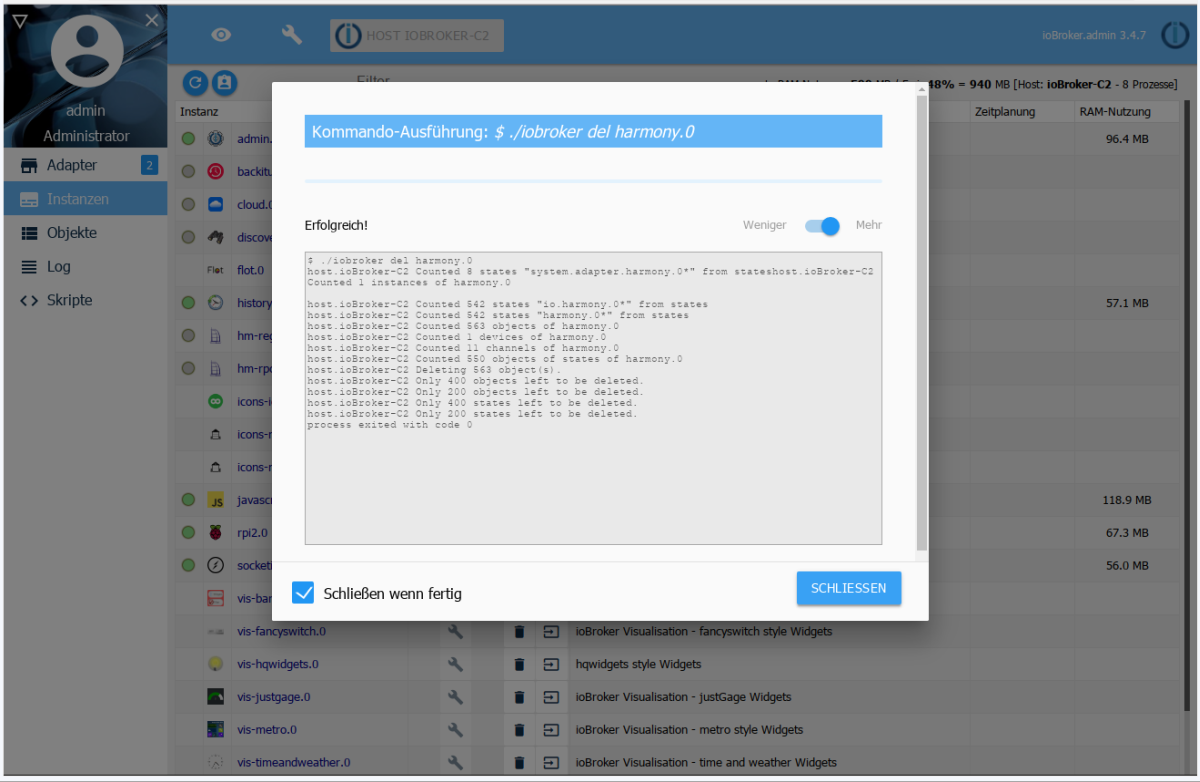Screen dimensions: 1200x782
Task: Open the Instanzen page in sidebar
Action: tap(85, 199)
